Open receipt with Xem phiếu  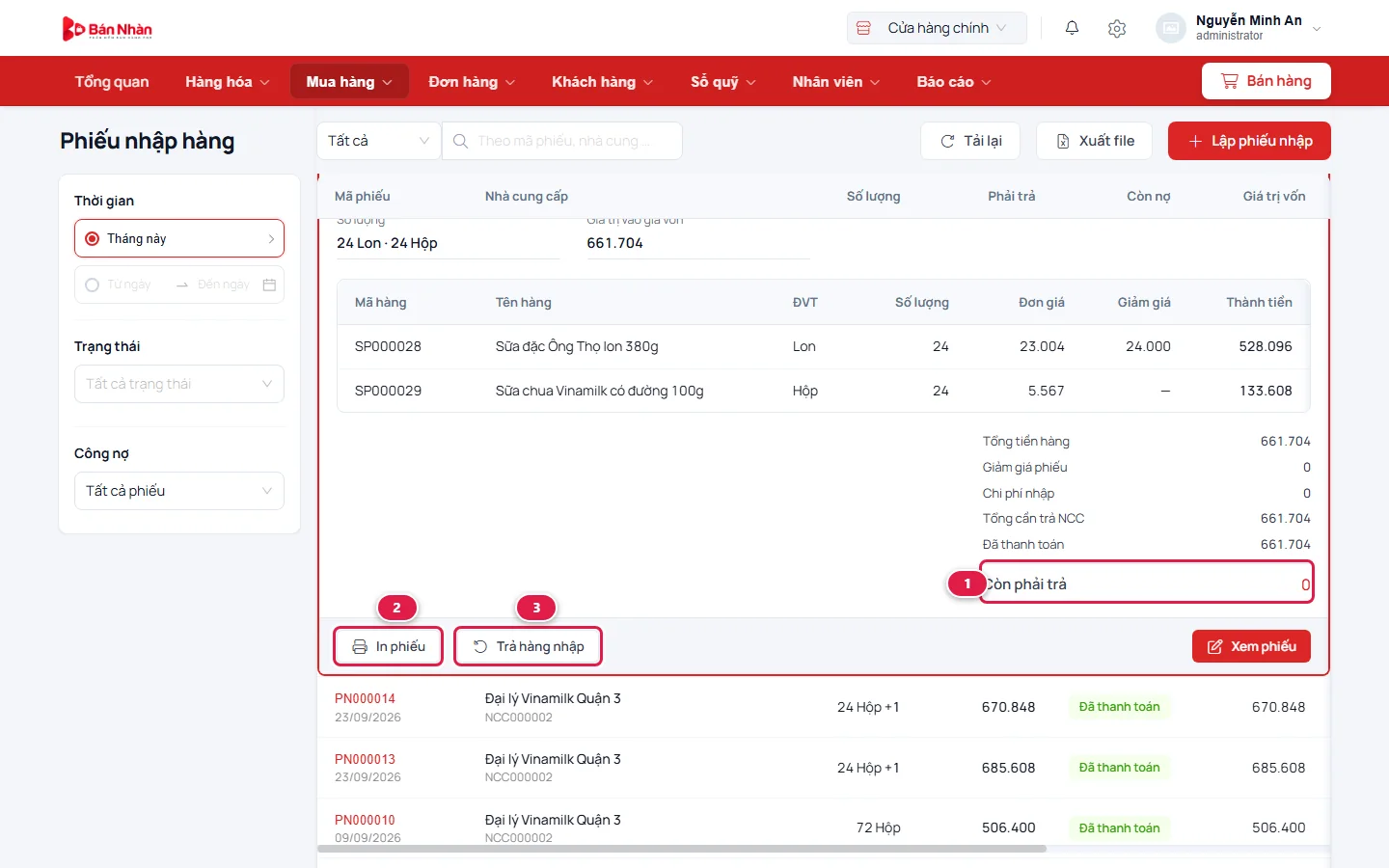(1251, 646)
